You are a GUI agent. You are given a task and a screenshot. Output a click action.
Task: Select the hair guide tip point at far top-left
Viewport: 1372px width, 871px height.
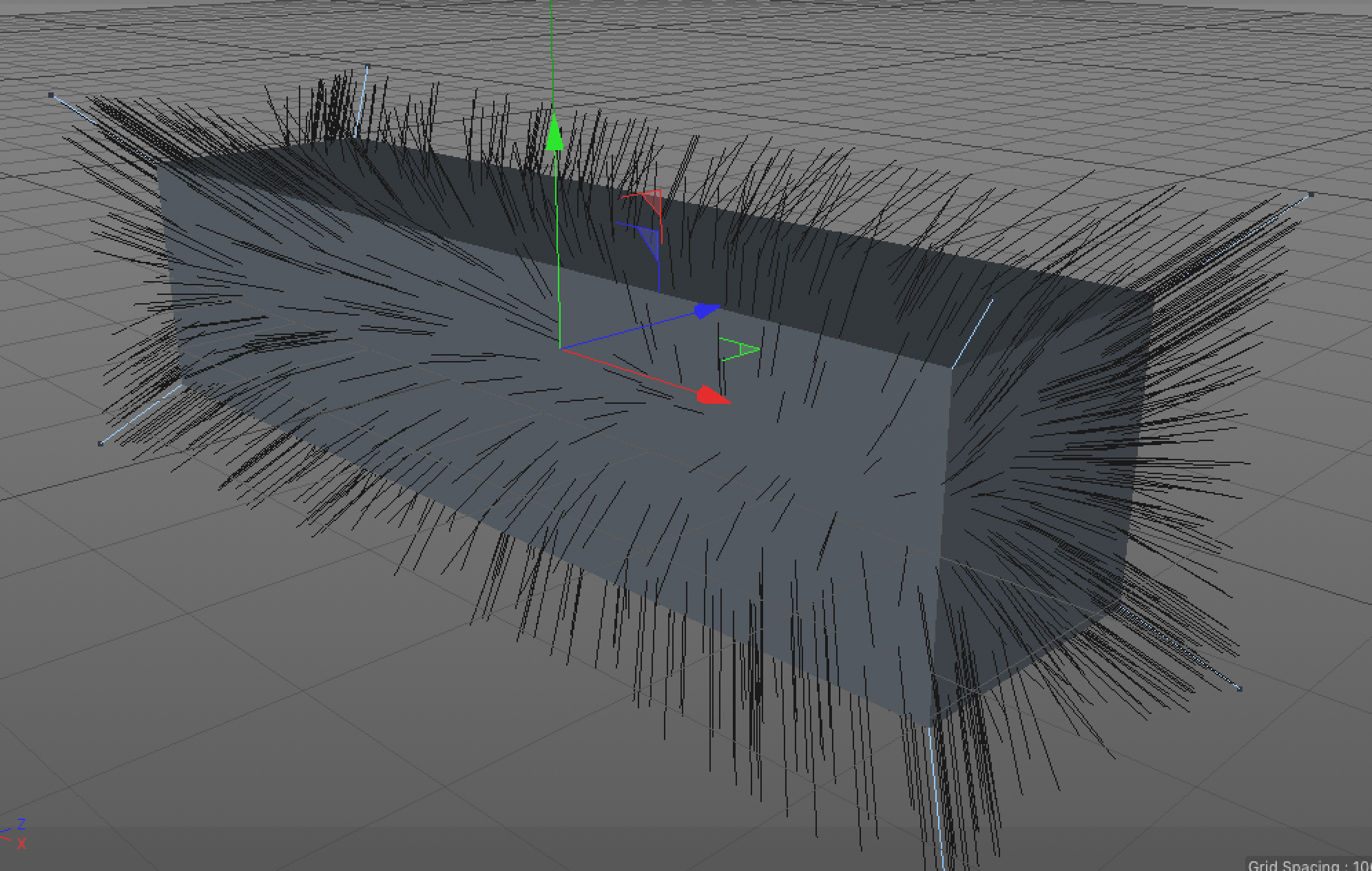[51, 95]
